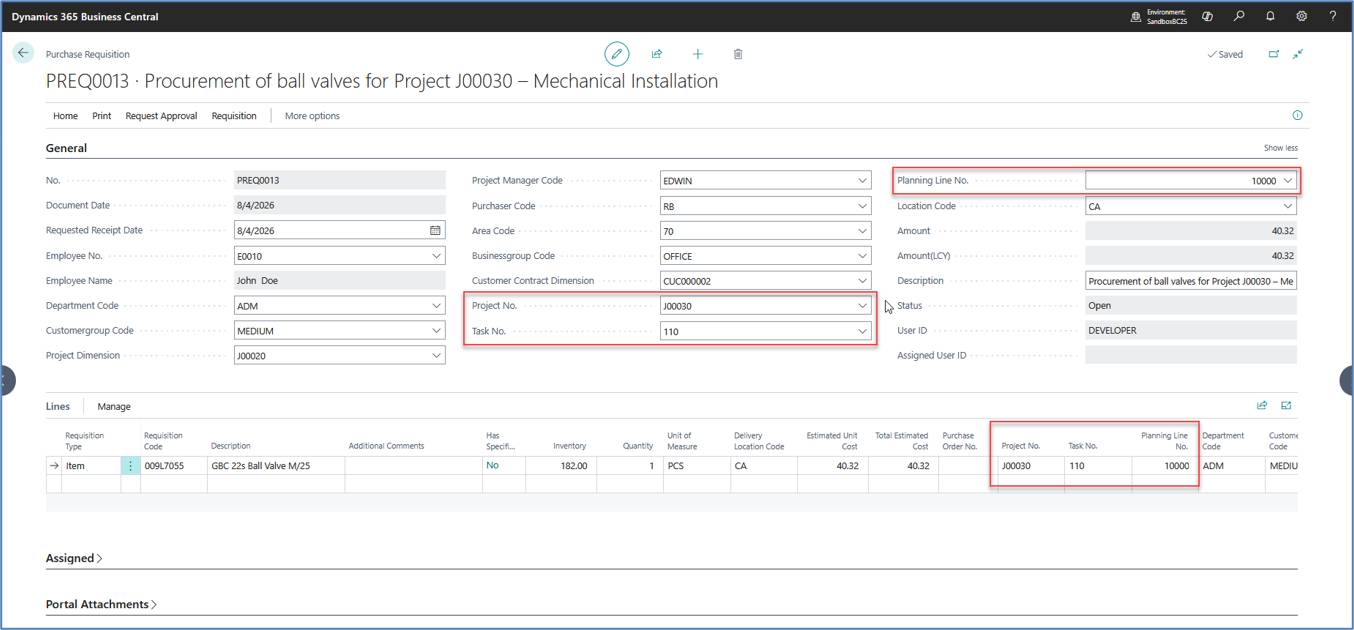The height and width of the screenshot is (630, 1354).
Task: Open Location Code dropdown
Action: click(x=1288, y=206)
